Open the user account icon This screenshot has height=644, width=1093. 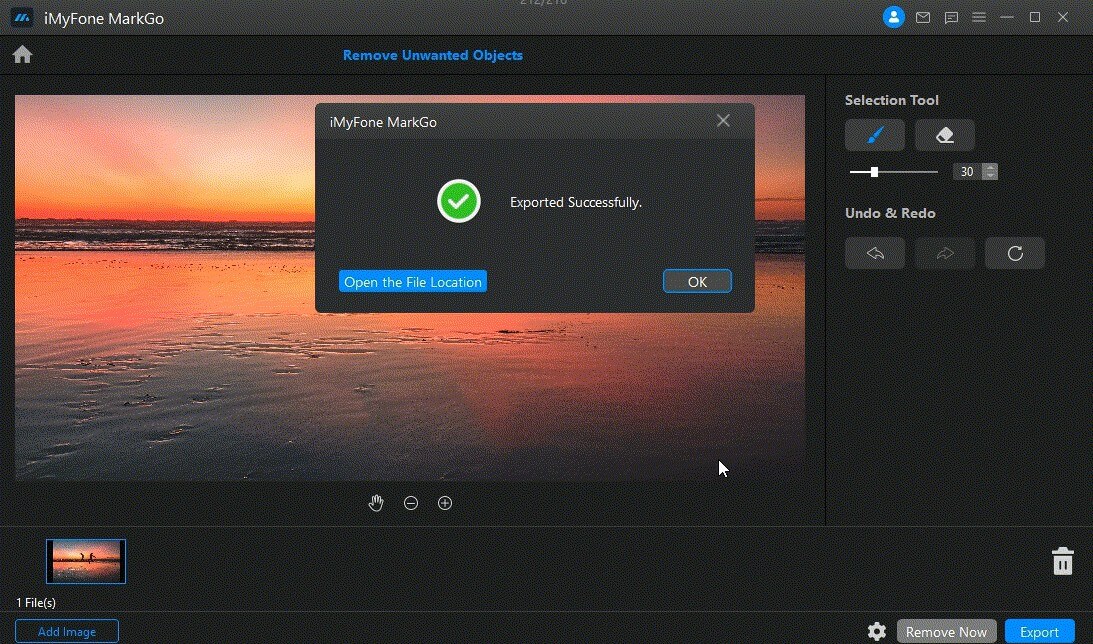point(893,17)
